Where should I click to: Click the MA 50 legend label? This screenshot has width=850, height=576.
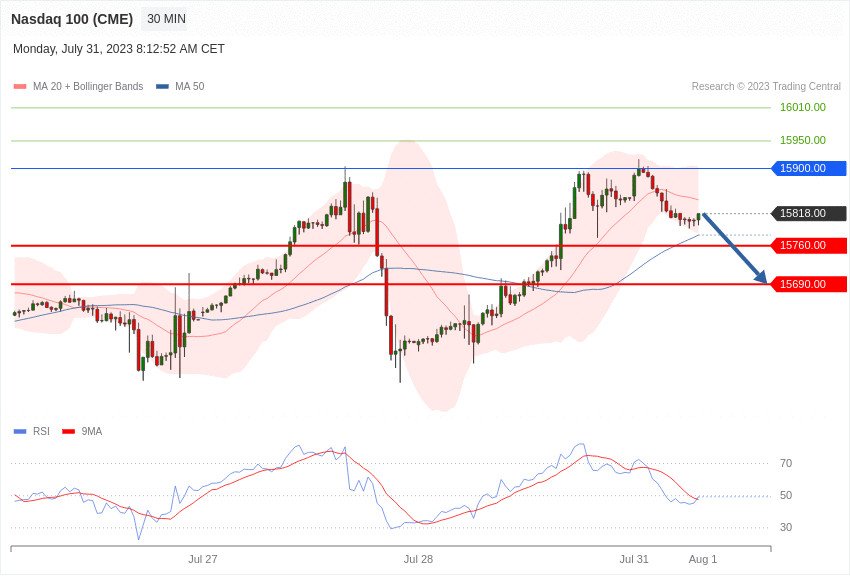(190, 87)
